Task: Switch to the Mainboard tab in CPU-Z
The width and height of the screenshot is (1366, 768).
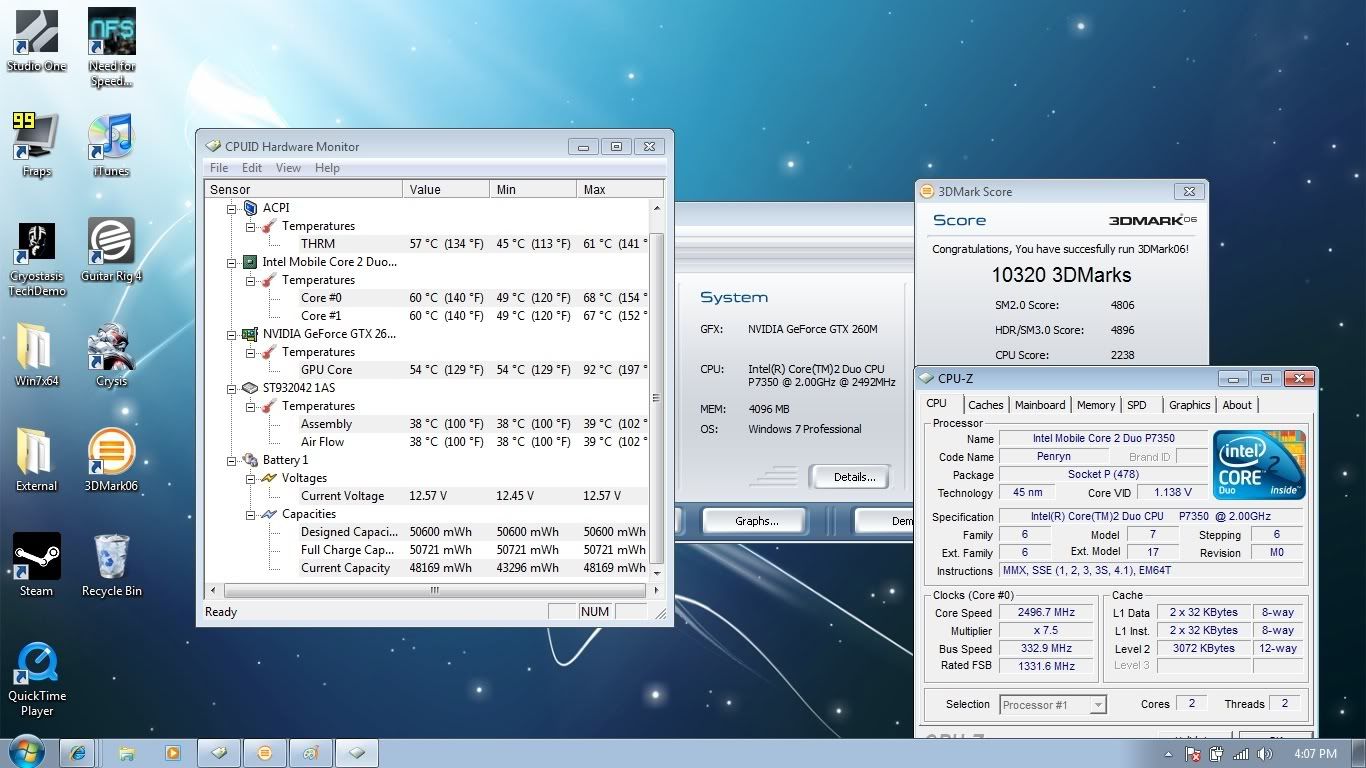Action: 1040,405
